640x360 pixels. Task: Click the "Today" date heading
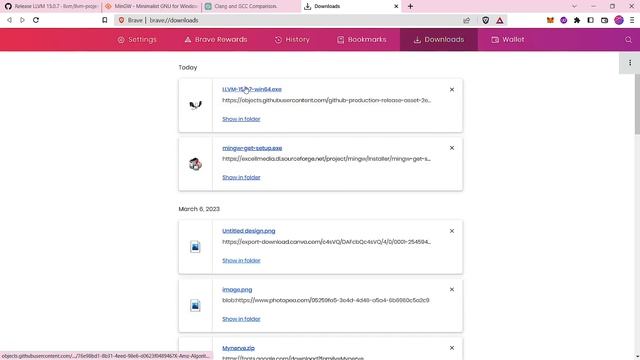point(188,68)
